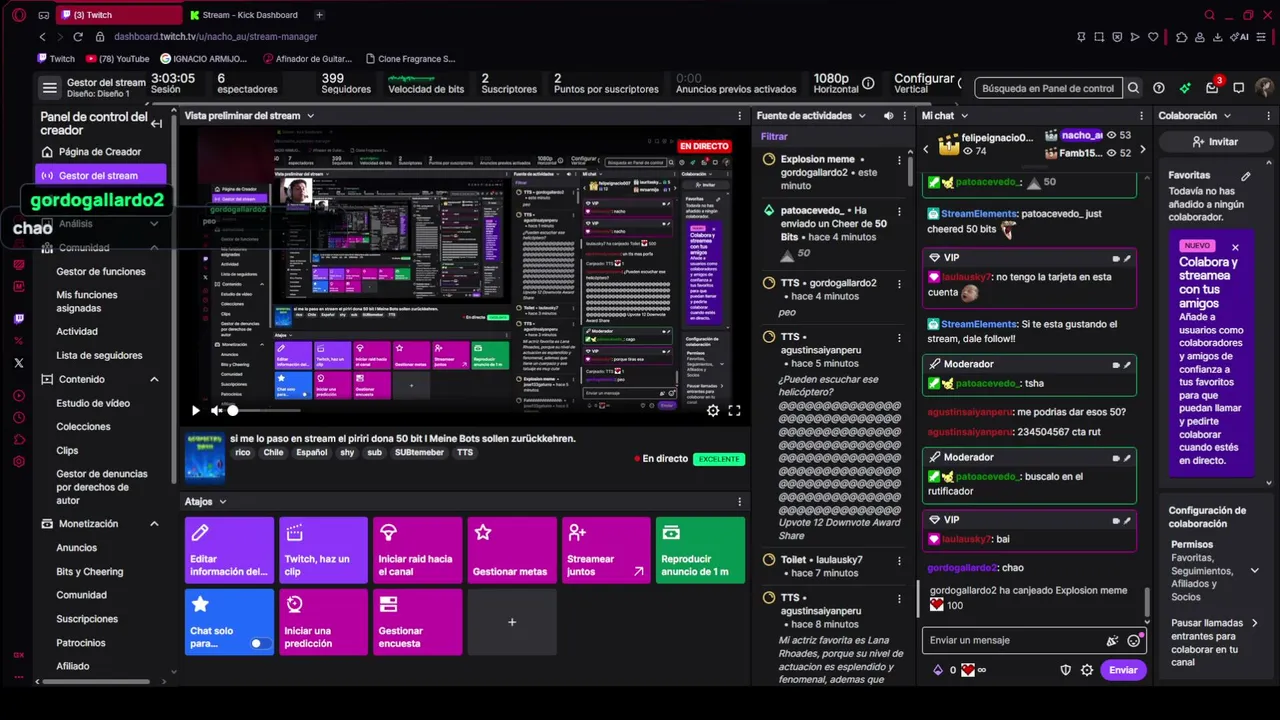Collapse the Contenido section

154,379
